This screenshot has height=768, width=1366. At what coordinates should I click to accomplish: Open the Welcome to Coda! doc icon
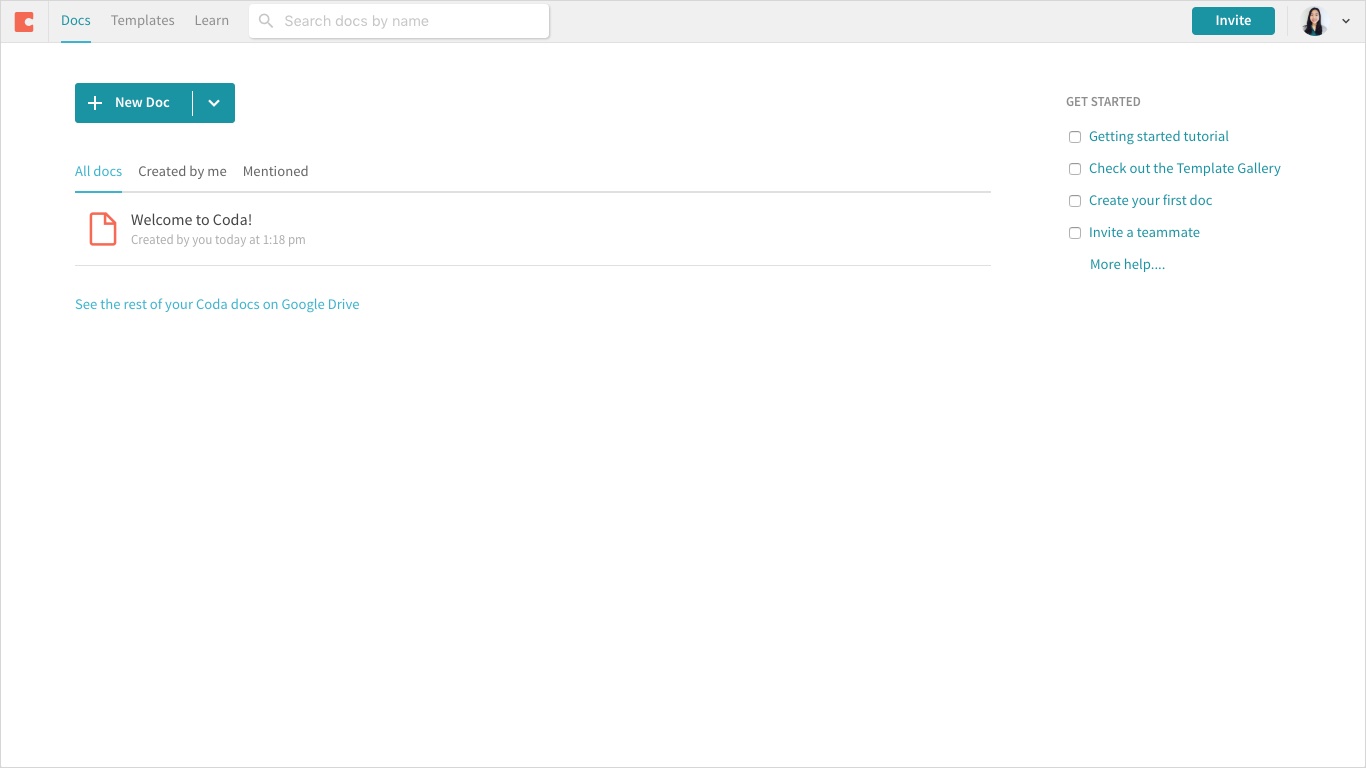(103, 229)
